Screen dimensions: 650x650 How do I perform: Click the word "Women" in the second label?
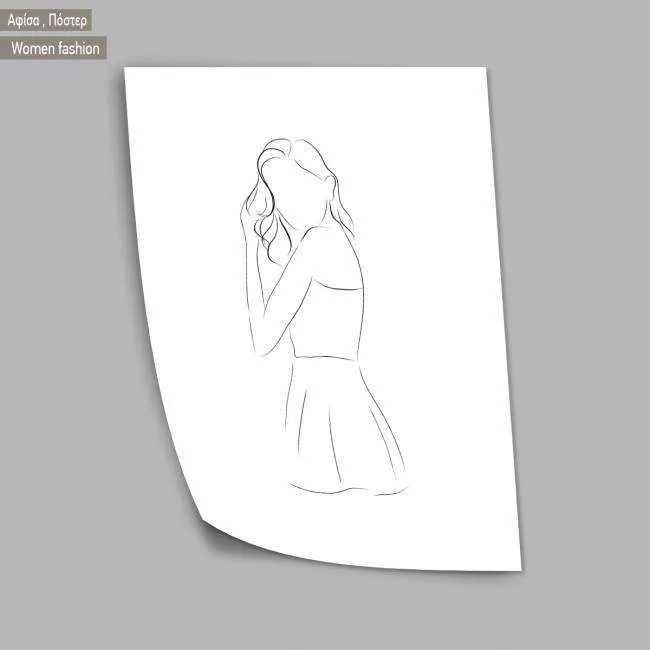32,48
